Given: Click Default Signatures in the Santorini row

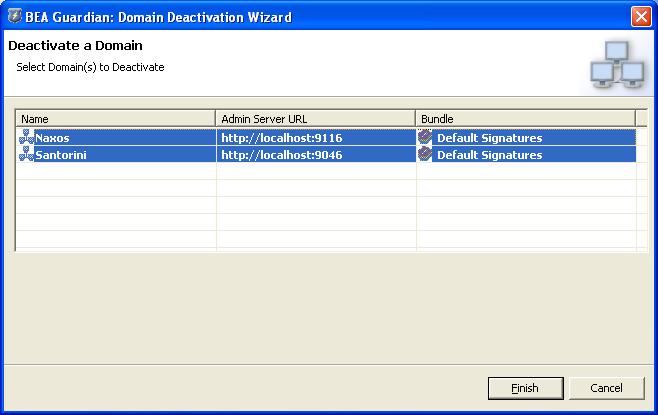Looking at the screenshot, I should (490, 155).
